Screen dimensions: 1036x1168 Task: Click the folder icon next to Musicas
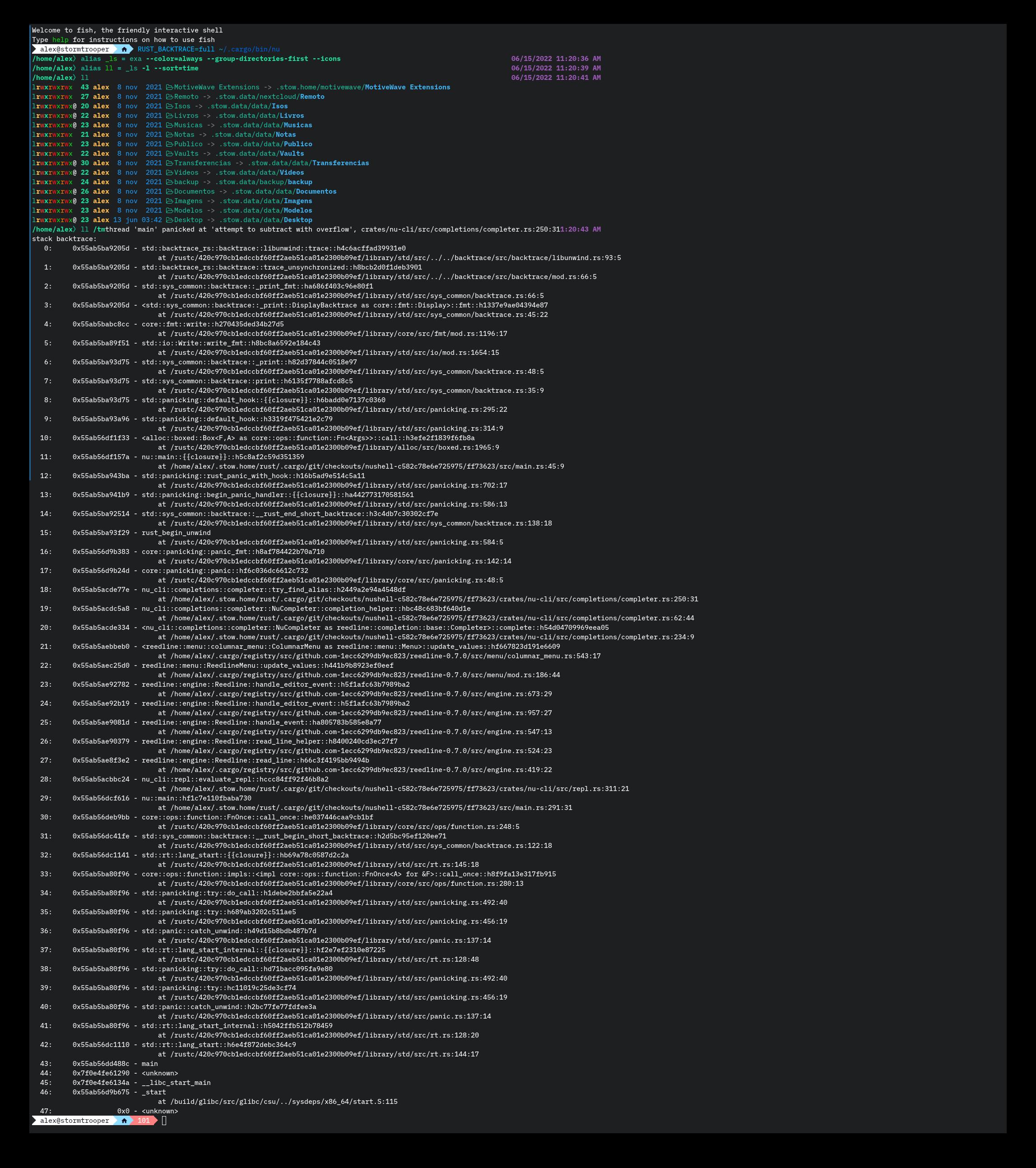coord(169,125)
